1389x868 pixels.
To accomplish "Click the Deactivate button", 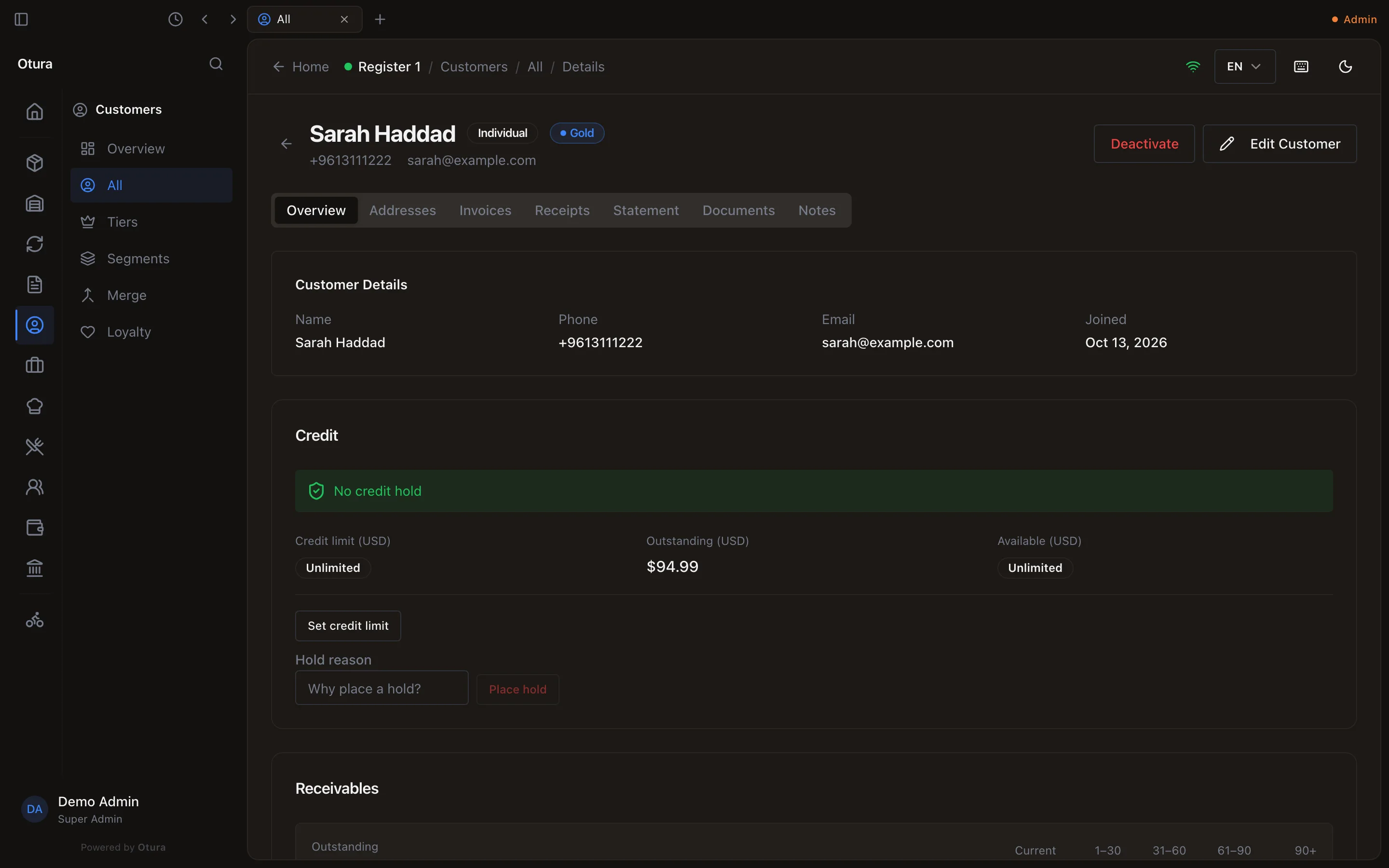I will click(1144, 144).
